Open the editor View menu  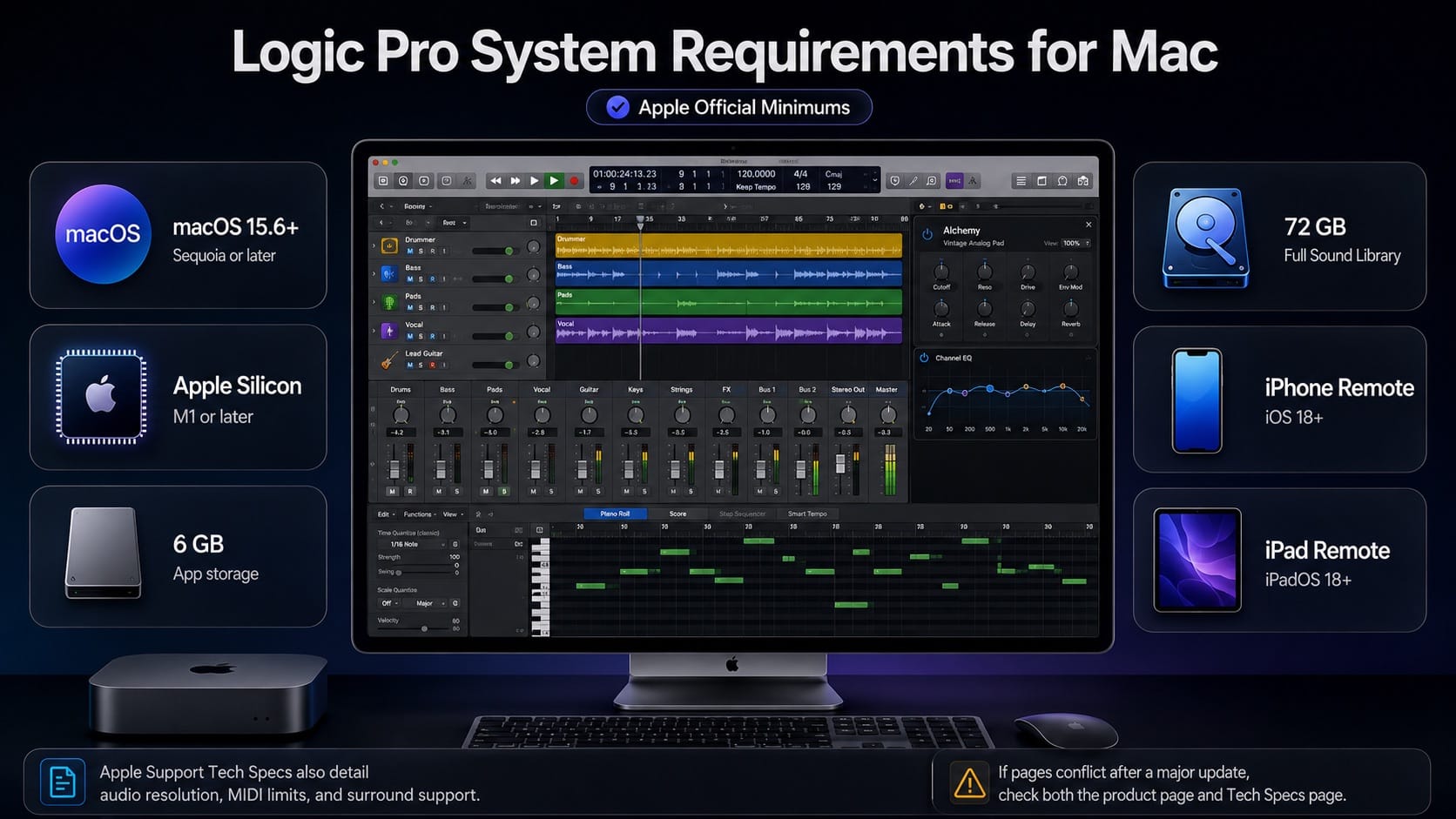pyautogui.click(x=453, y=514)
